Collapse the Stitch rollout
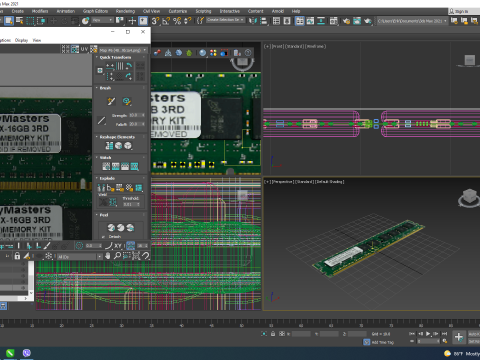 (x=105, y=158)
